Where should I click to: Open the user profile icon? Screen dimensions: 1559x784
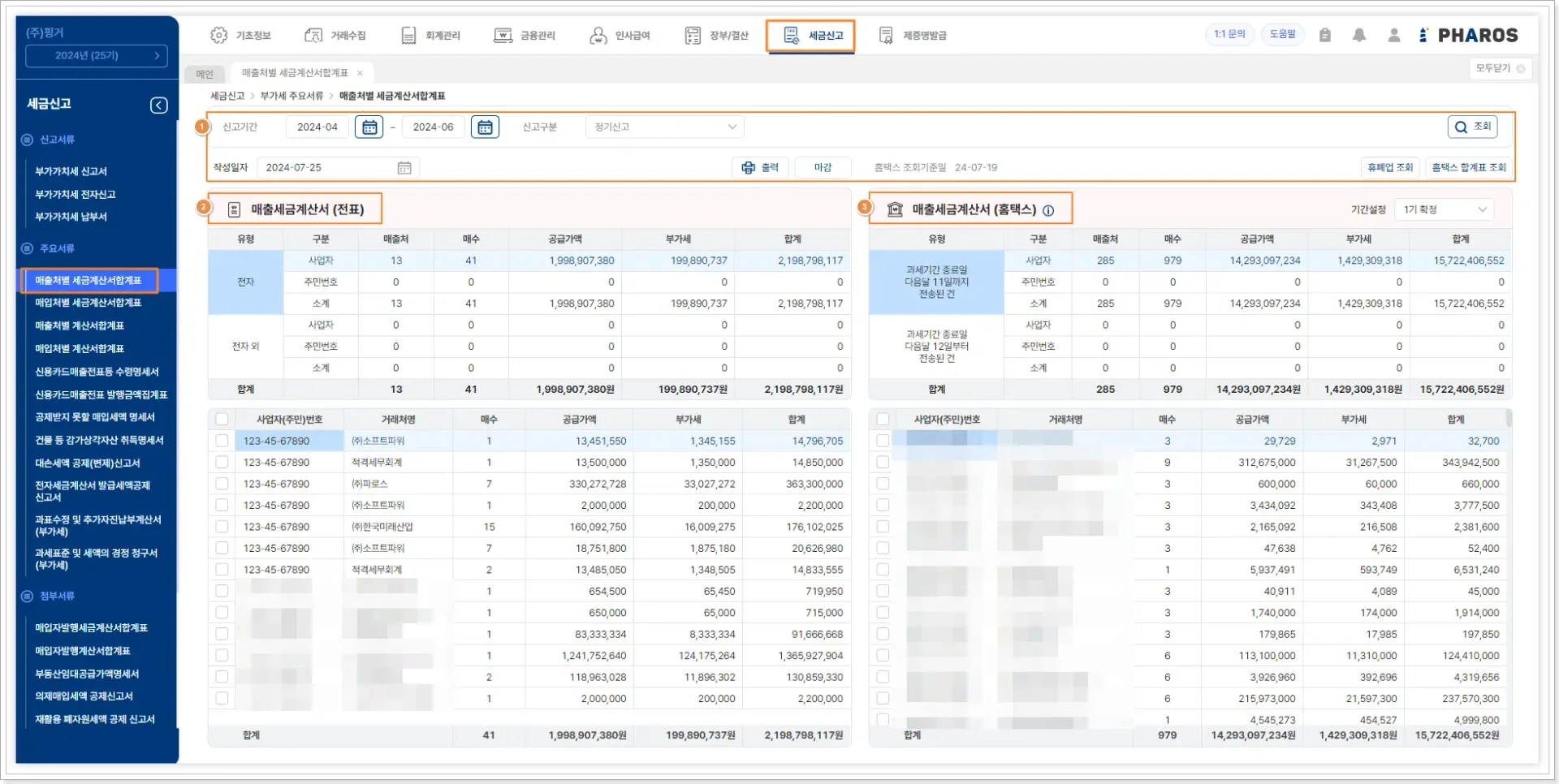tap(1393, 35)
